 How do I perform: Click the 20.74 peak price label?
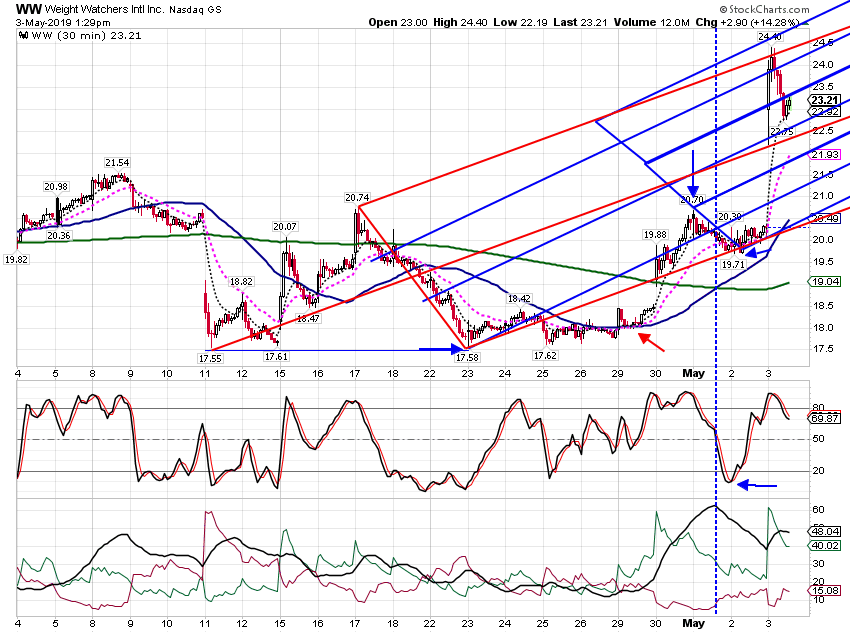(357, 198)
